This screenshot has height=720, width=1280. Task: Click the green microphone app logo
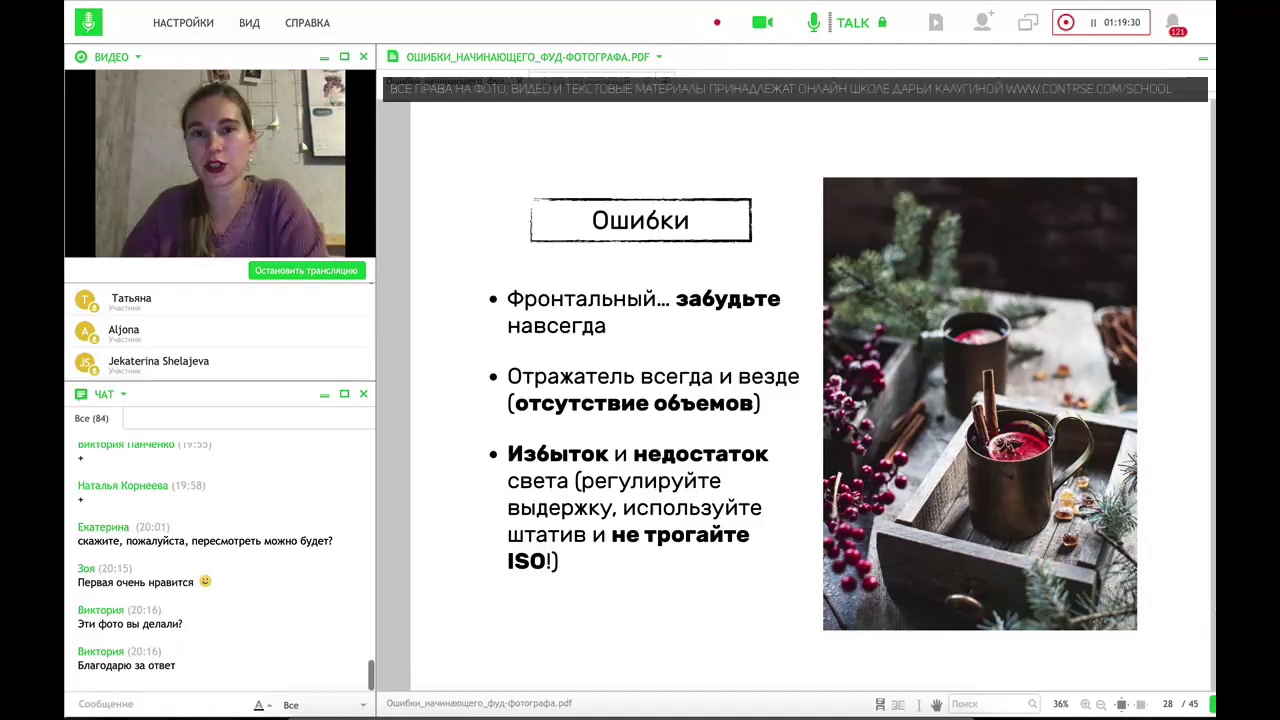(88, 22)
